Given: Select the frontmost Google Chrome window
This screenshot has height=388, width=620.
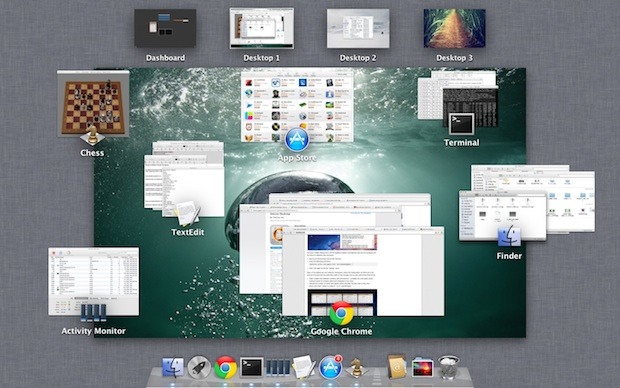Looking at the screenshot, I should (x=363, y=271).
